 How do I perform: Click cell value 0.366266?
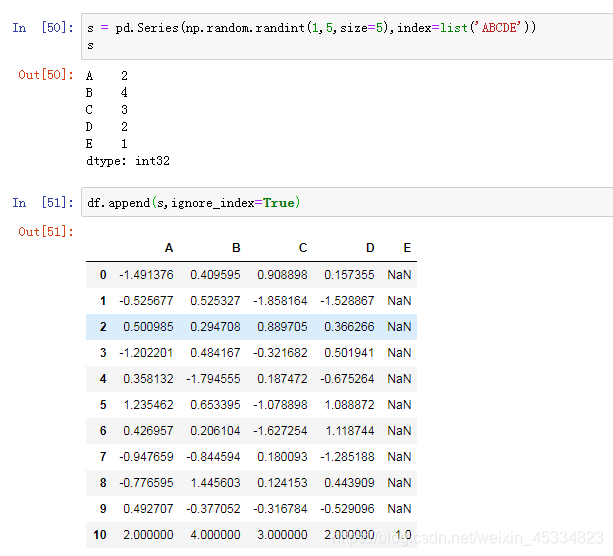(x=349, y=327)
